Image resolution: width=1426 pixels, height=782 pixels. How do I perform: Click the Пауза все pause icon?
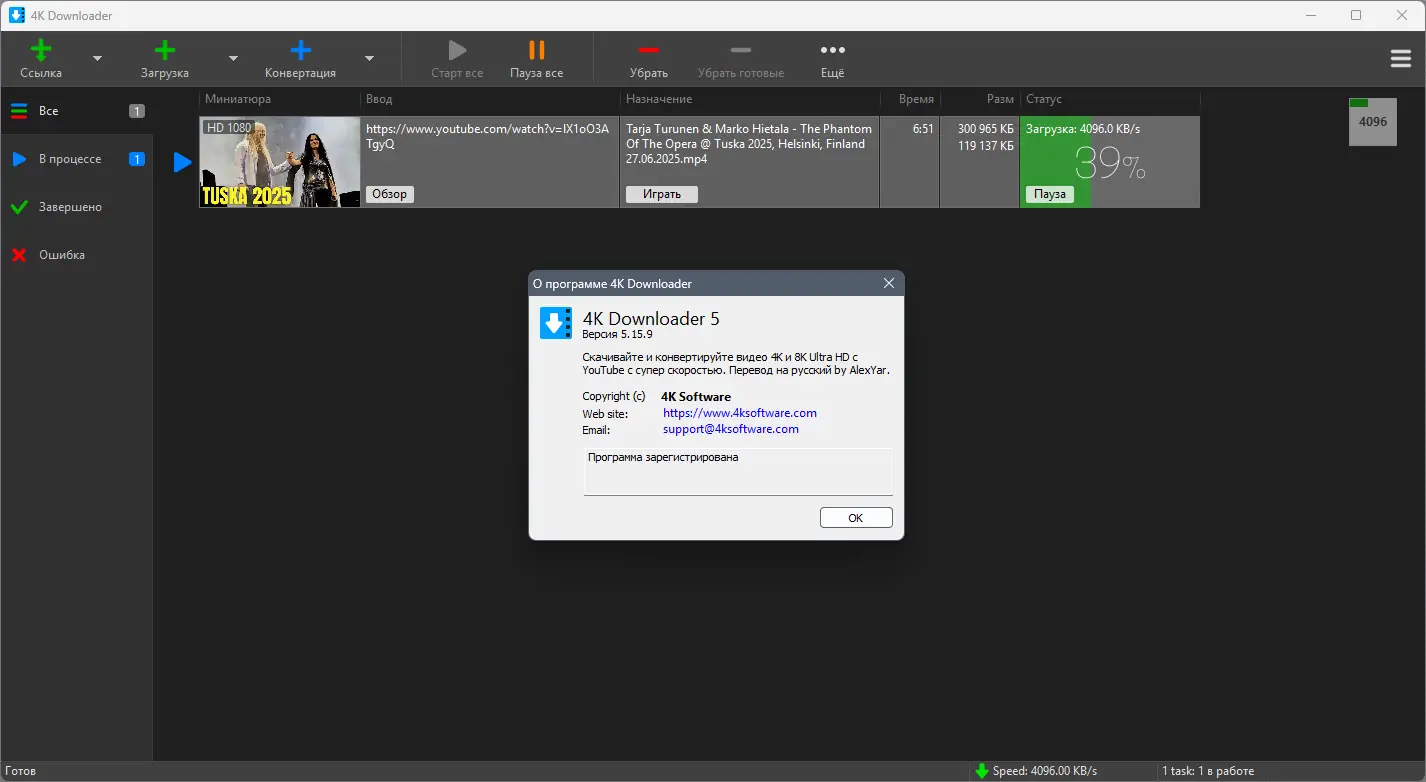point(537,50)
